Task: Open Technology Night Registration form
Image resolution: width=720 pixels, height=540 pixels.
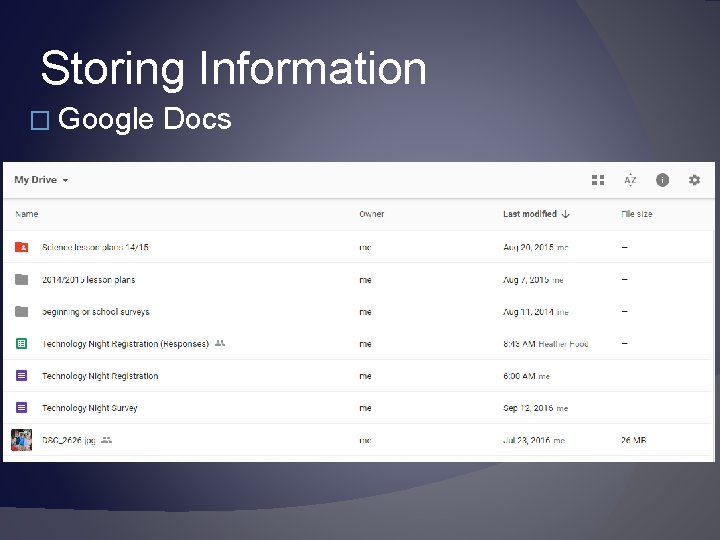Action: pos(100,376)
